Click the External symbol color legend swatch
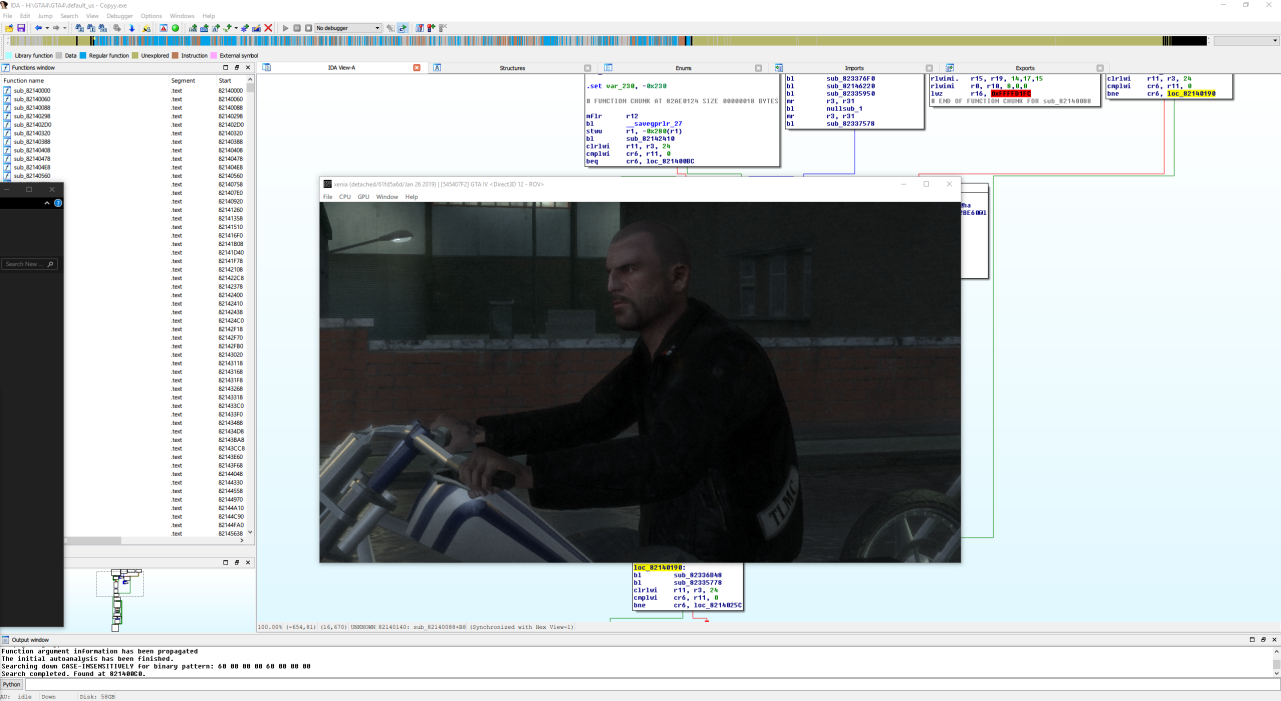Screen dimensions: 1281x701 pos(214,56)
